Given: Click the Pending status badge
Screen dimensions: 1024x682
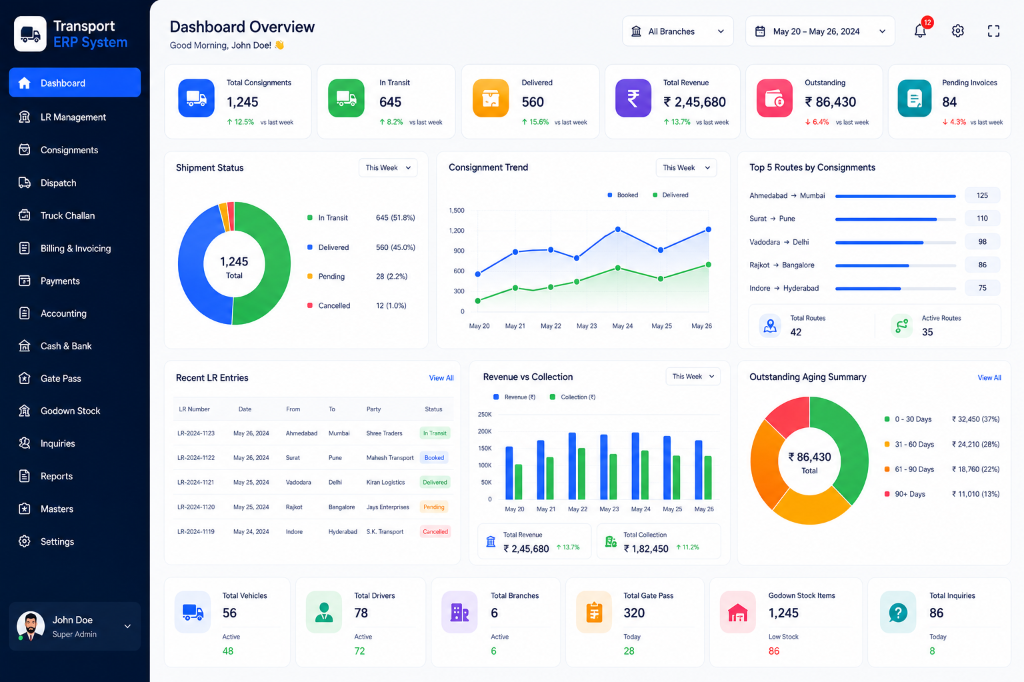Looking at the screenshot, I should (434, 507).
